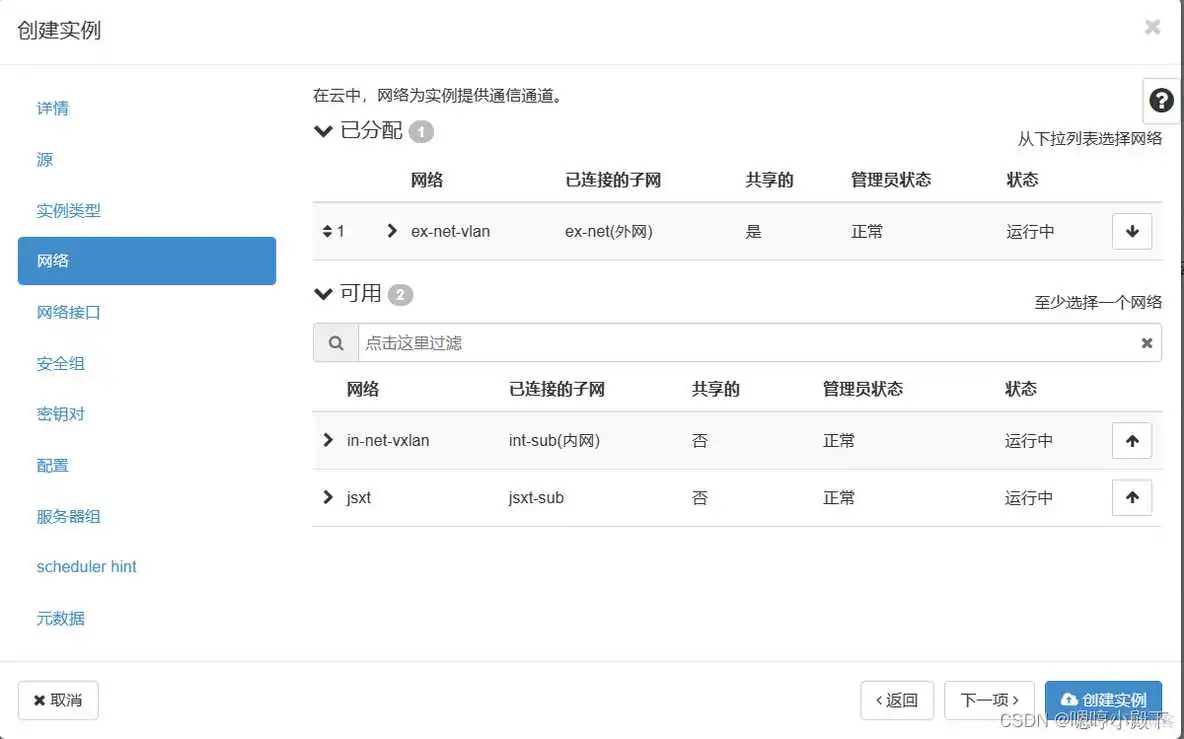Expand details of the in-net-vxlan network
The height and width of the screenshot is (739, 1184).
tap(327, 440)
